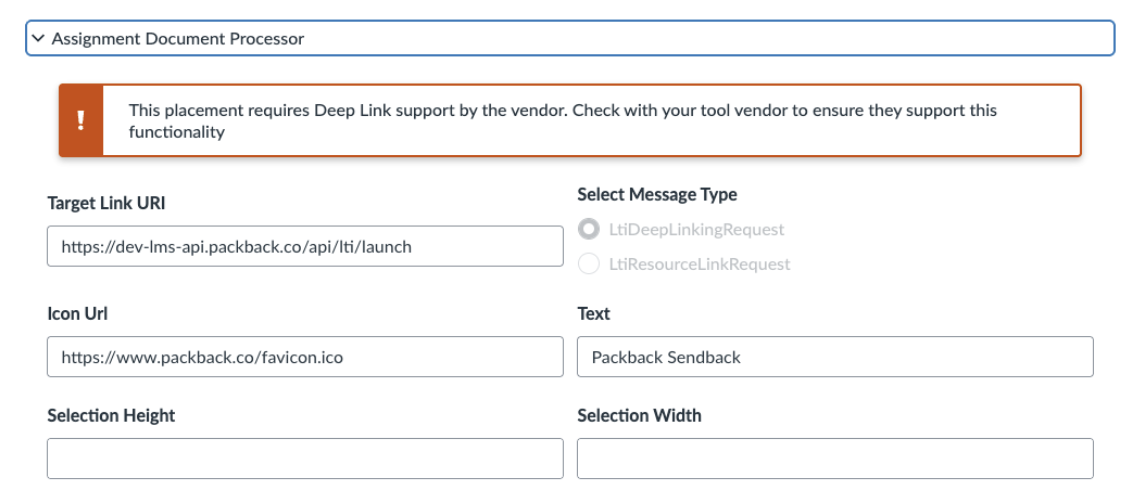Click the word 'functionality' in the alert
The width and height of the screenshot is (1140, 502).
click(176, 132)
